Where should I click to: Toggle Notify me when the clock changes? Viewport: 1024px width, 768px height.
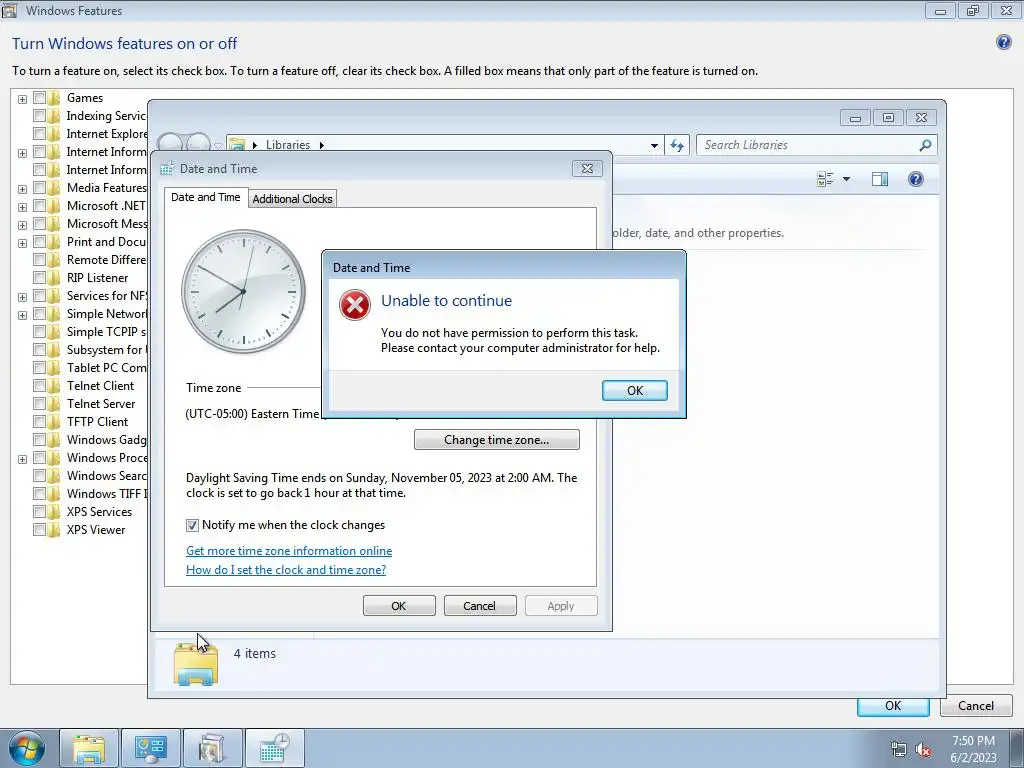[x=192, y=525]
